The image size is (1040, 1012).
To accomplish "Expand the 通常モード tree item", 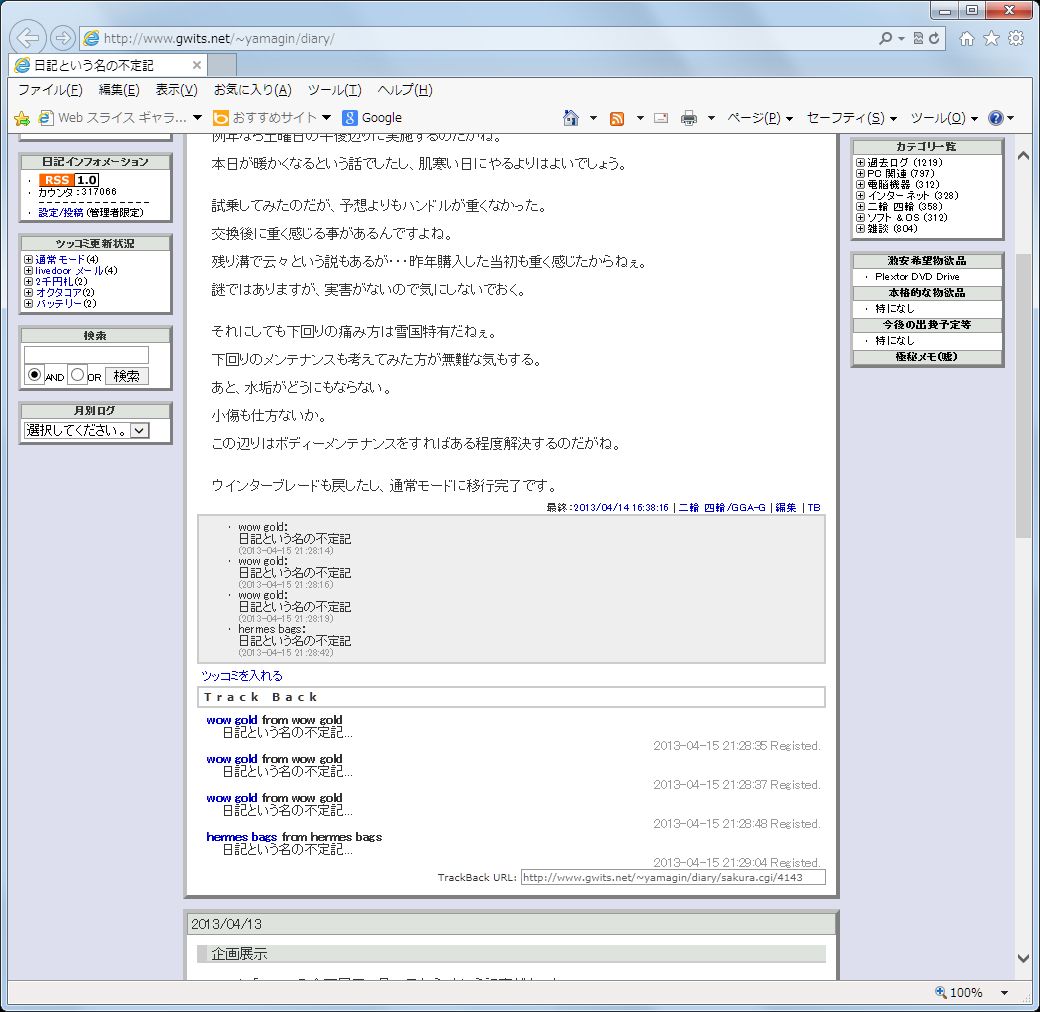I will pos(28,260).
